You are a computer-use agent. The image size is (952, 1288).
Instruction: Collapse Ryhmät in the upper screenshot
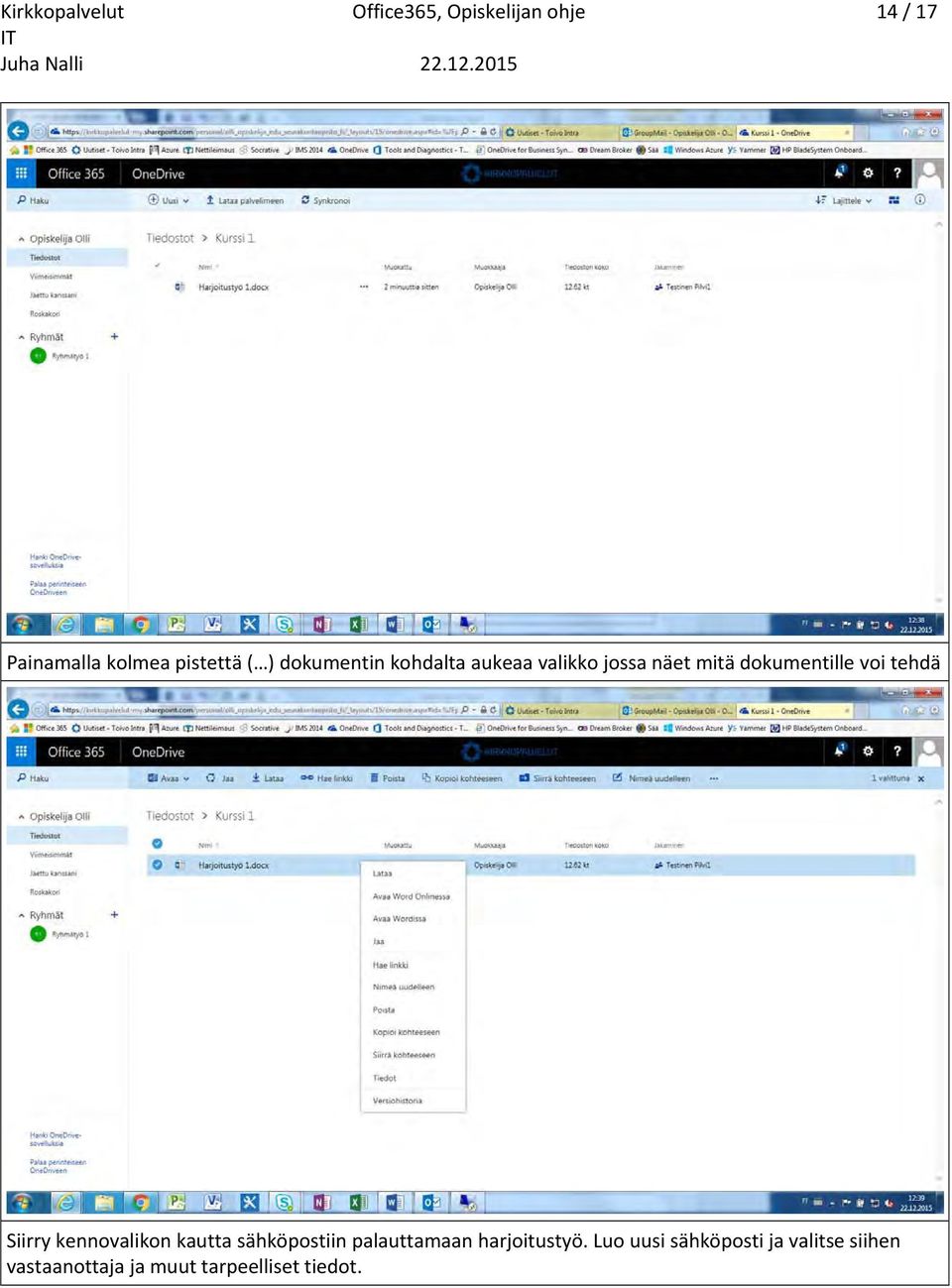[x=21, y=337]
